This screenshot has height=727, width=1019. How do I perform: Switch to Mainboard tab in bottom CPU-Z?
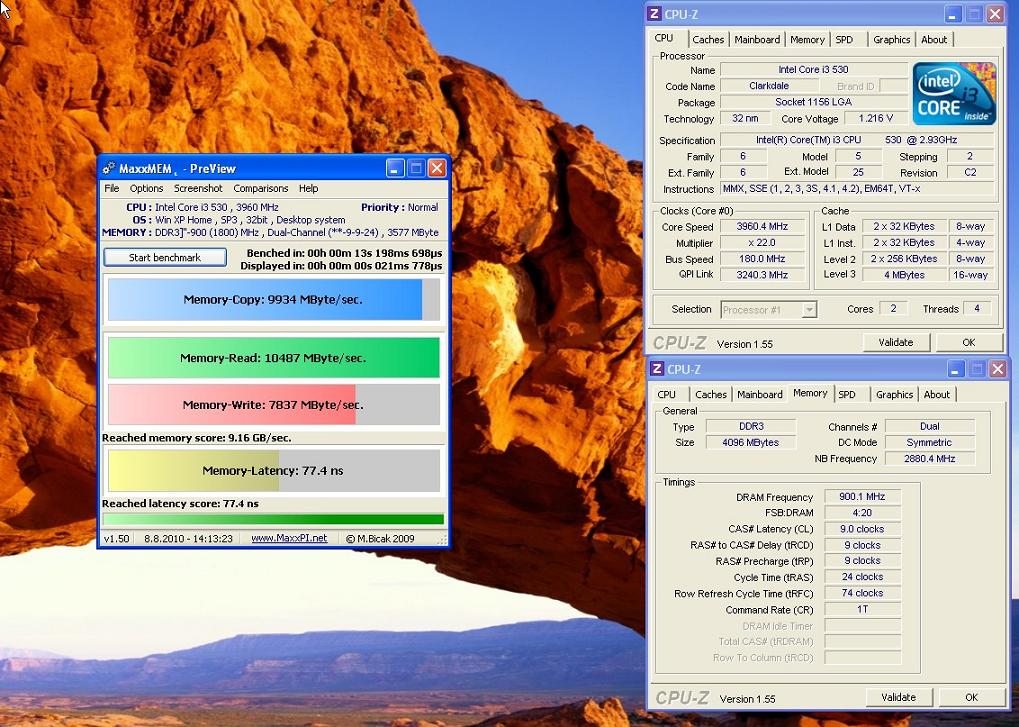point(760,394)
